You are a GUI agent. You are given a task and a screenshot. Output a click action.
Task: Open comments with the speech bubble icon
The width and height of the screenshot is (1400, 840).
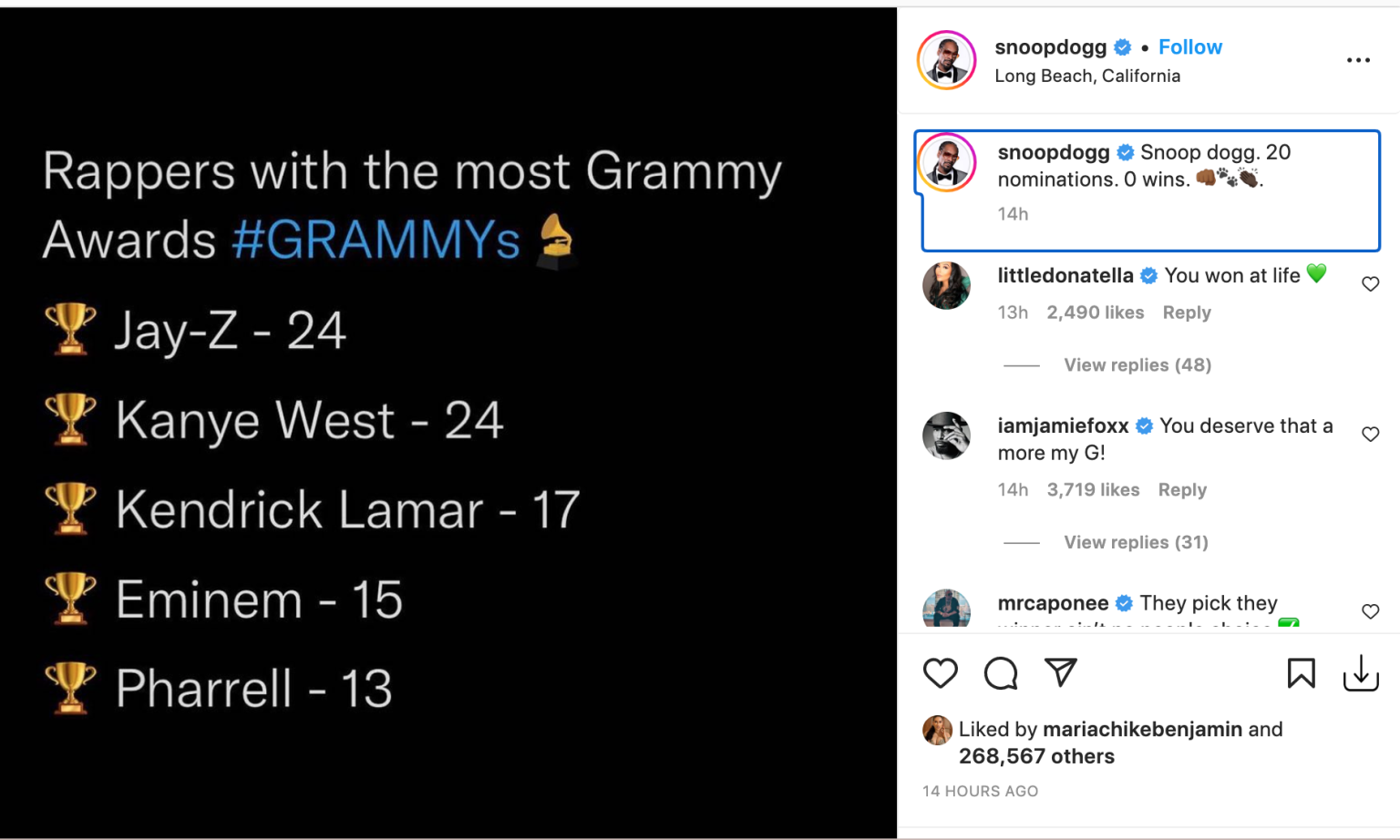[1000, 673]
